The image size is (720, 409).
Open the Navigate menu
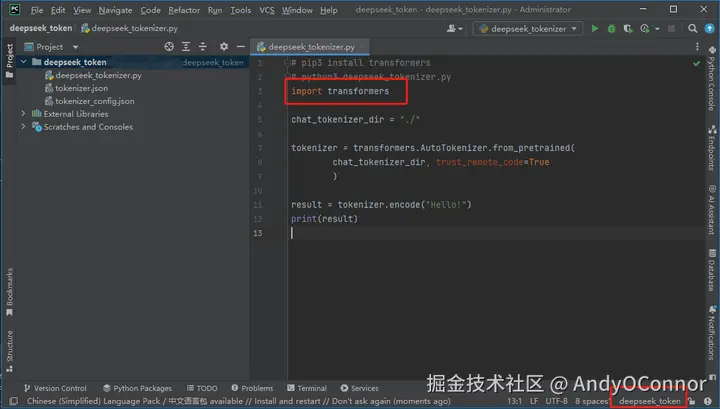click(115, 10)
